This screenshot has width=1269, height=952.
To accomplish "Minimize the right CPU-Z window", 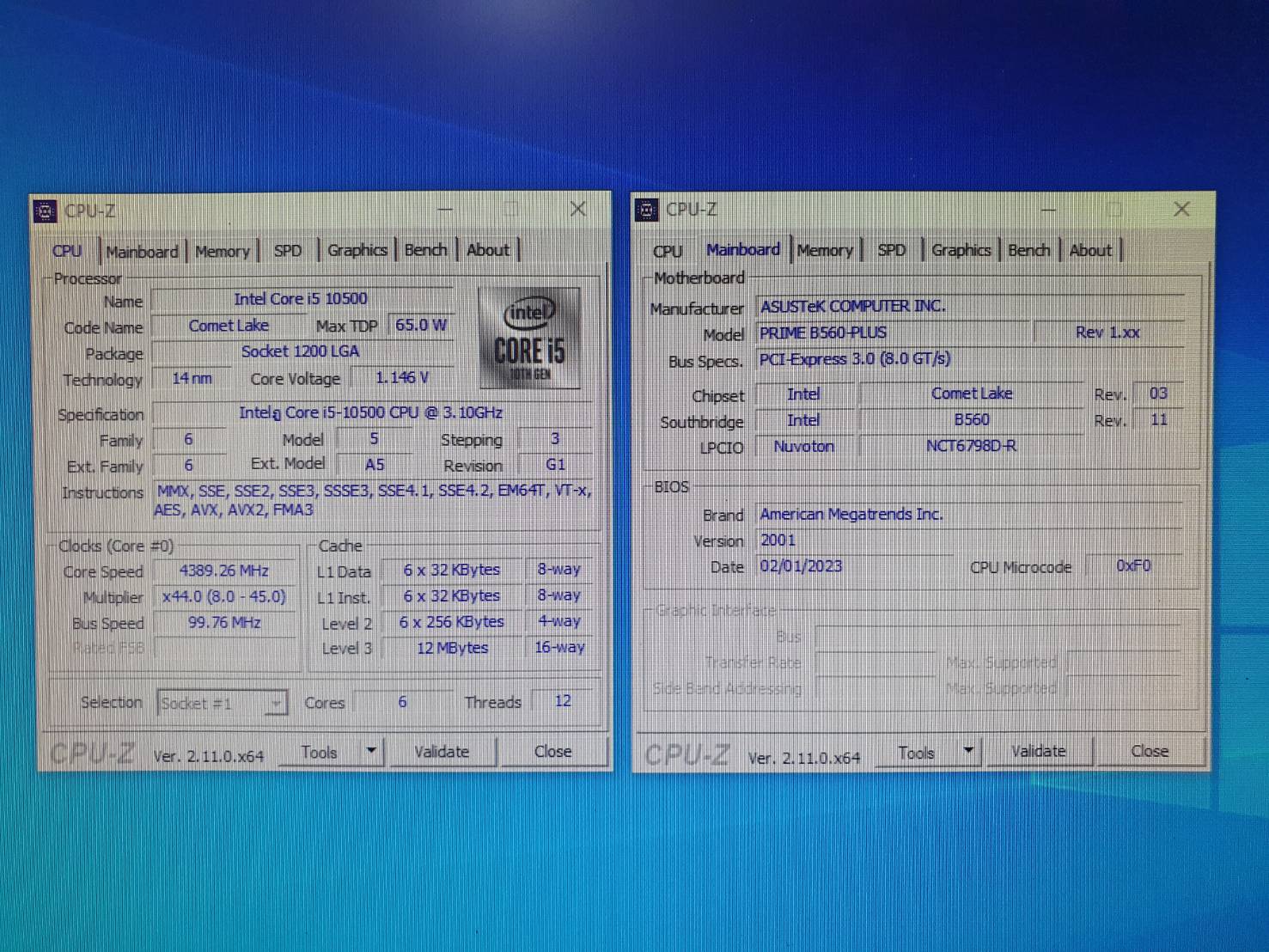I will 1048,210.
